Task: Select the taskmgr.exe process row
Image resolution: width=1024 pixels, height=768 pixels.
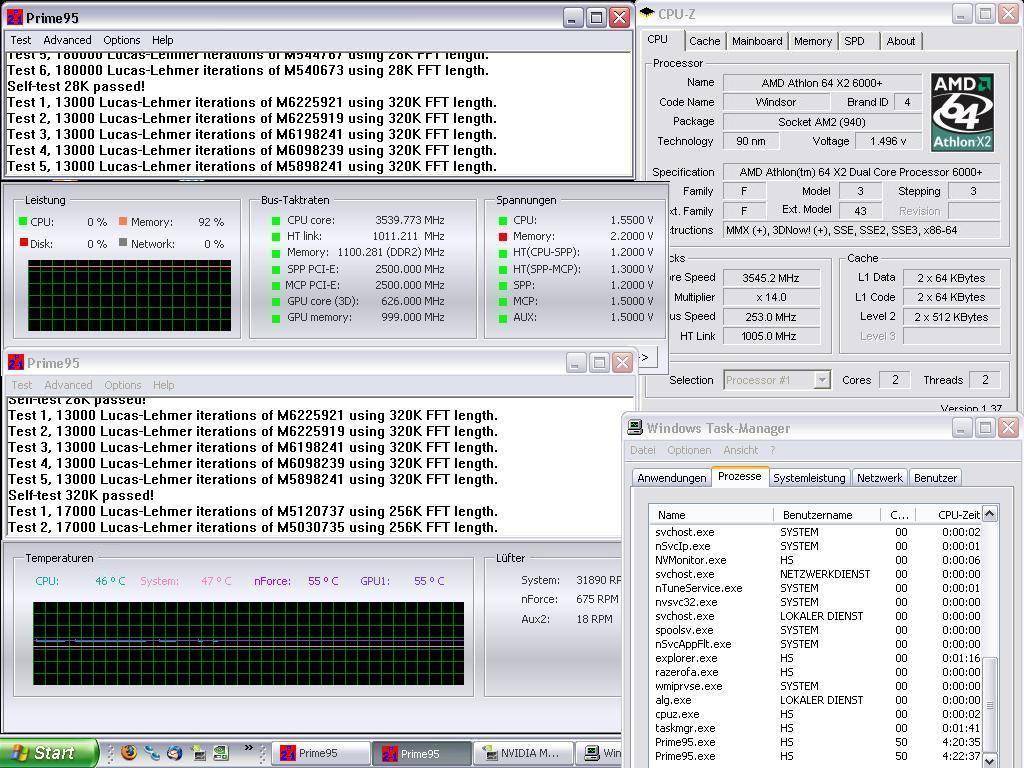Action: 815,728
